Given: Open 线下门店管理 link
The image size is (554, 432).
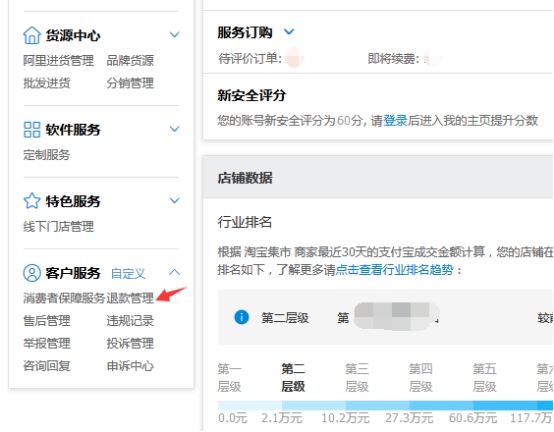Looking at the screenshot, I should pyautogui.click(x=59, y=226).
